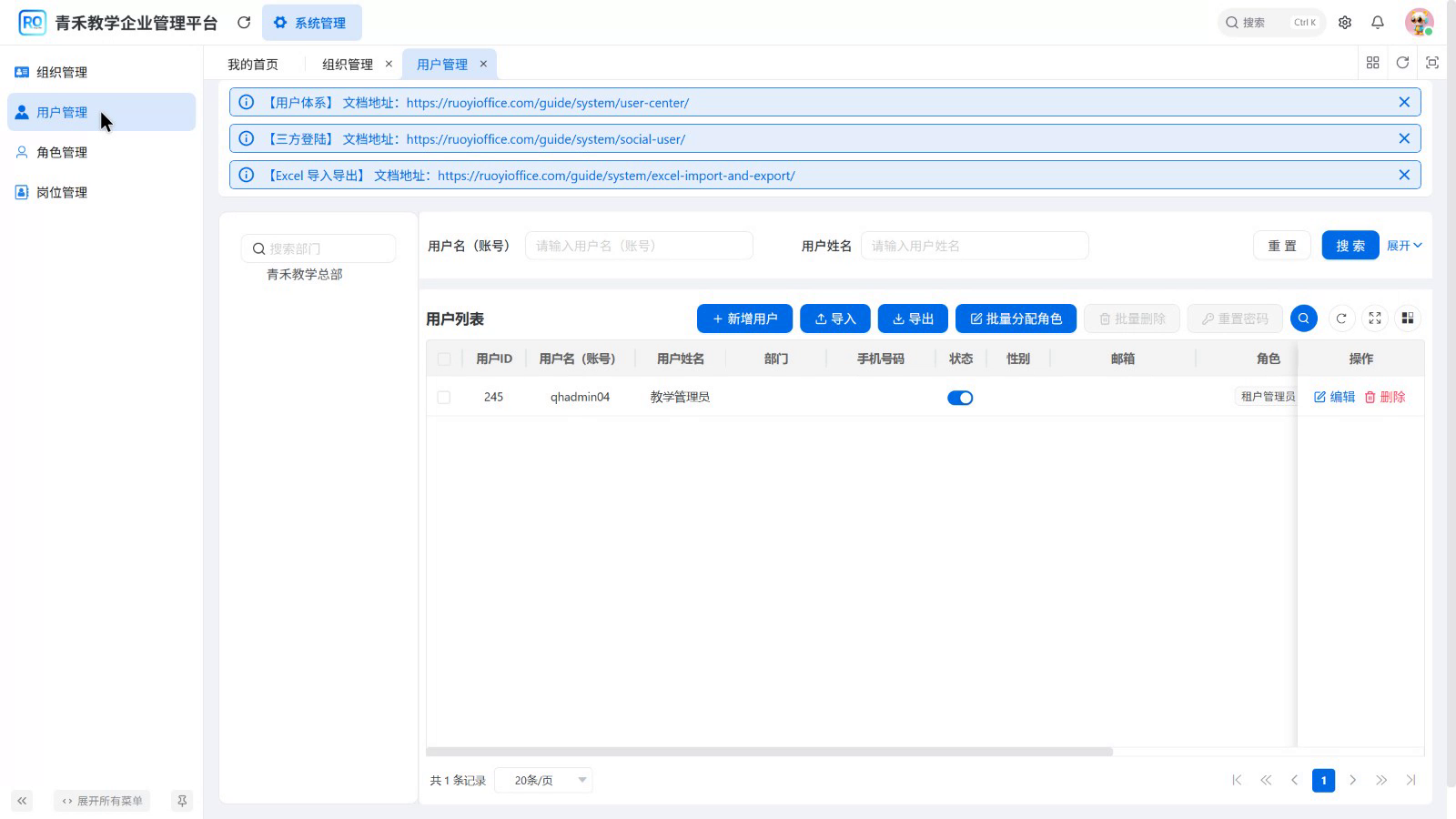Collapse sidebar with double-arrow icon

pos(22,801)
